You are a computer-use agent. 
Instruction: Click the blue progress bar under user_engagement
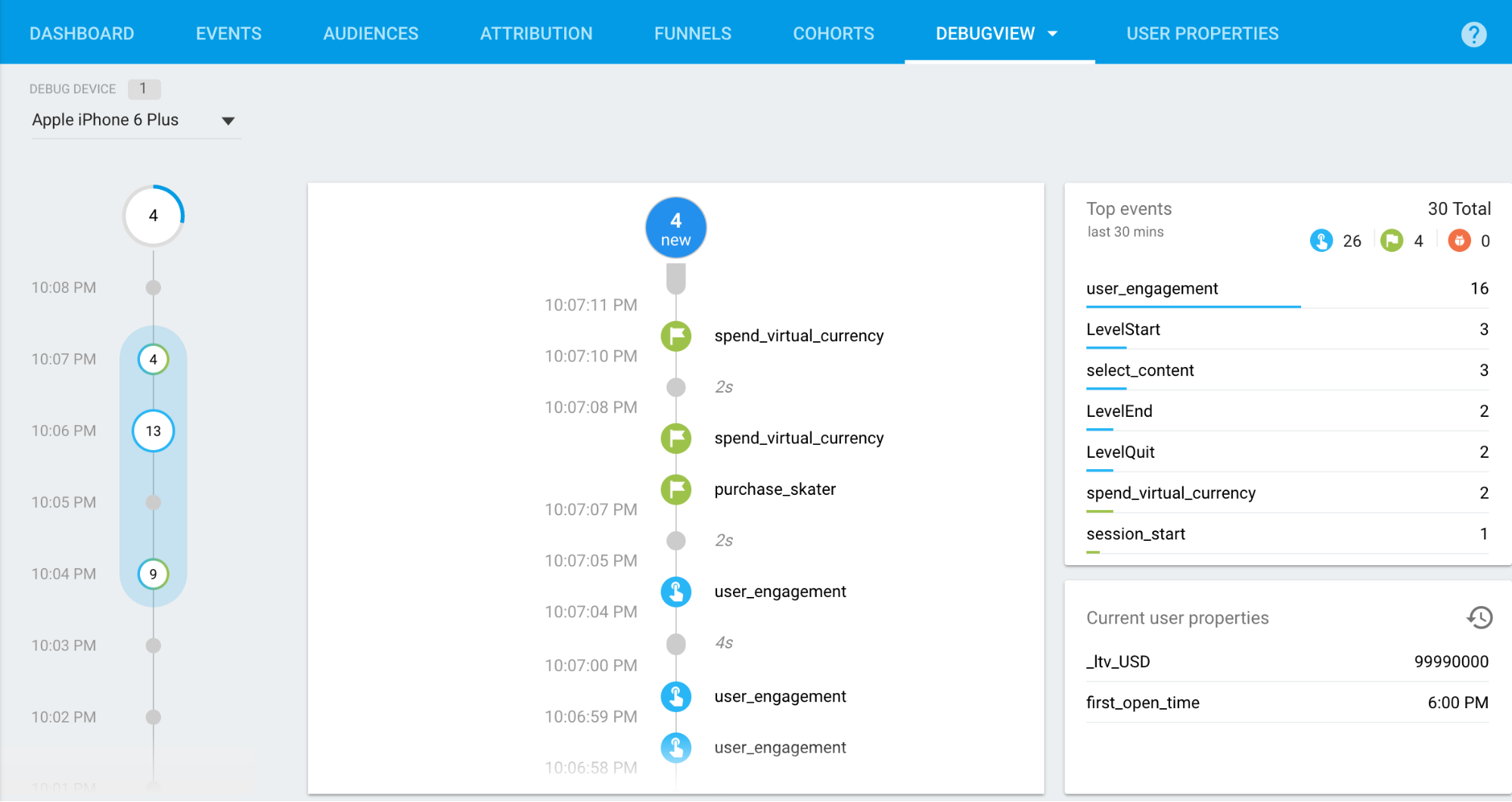point(1194,306)
